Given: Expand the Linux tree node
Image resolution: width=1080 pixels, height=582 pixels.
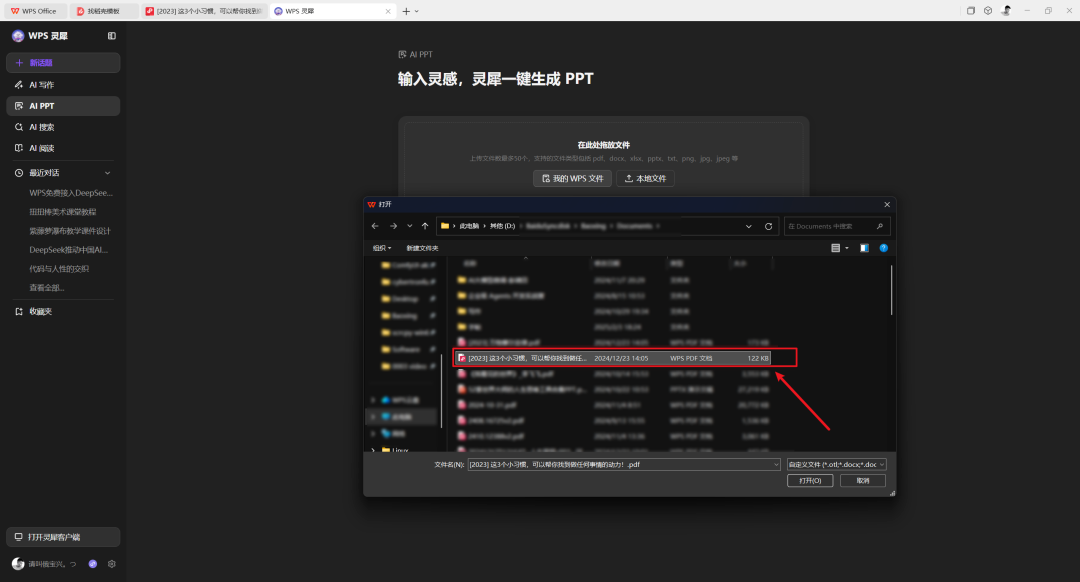Looking at the screenshot, I should pos(373,450).
